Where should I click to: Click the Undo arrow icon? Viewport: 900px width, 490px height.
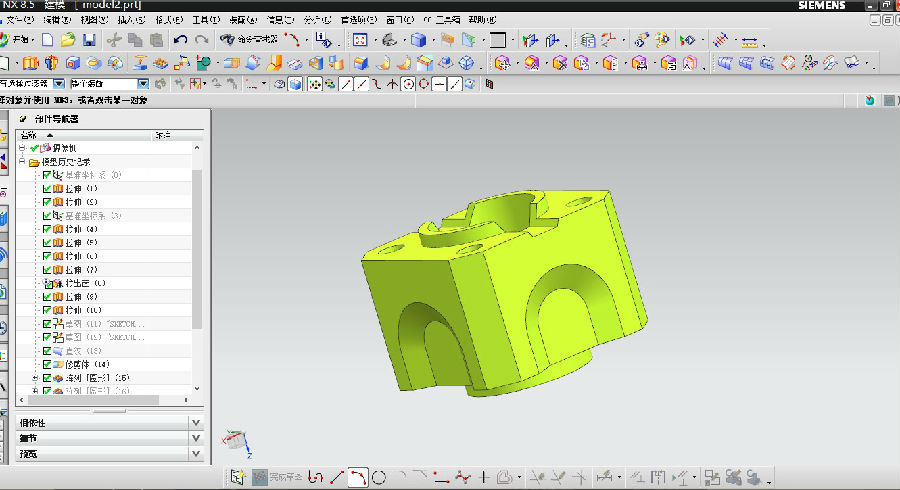tap(180, 40)
